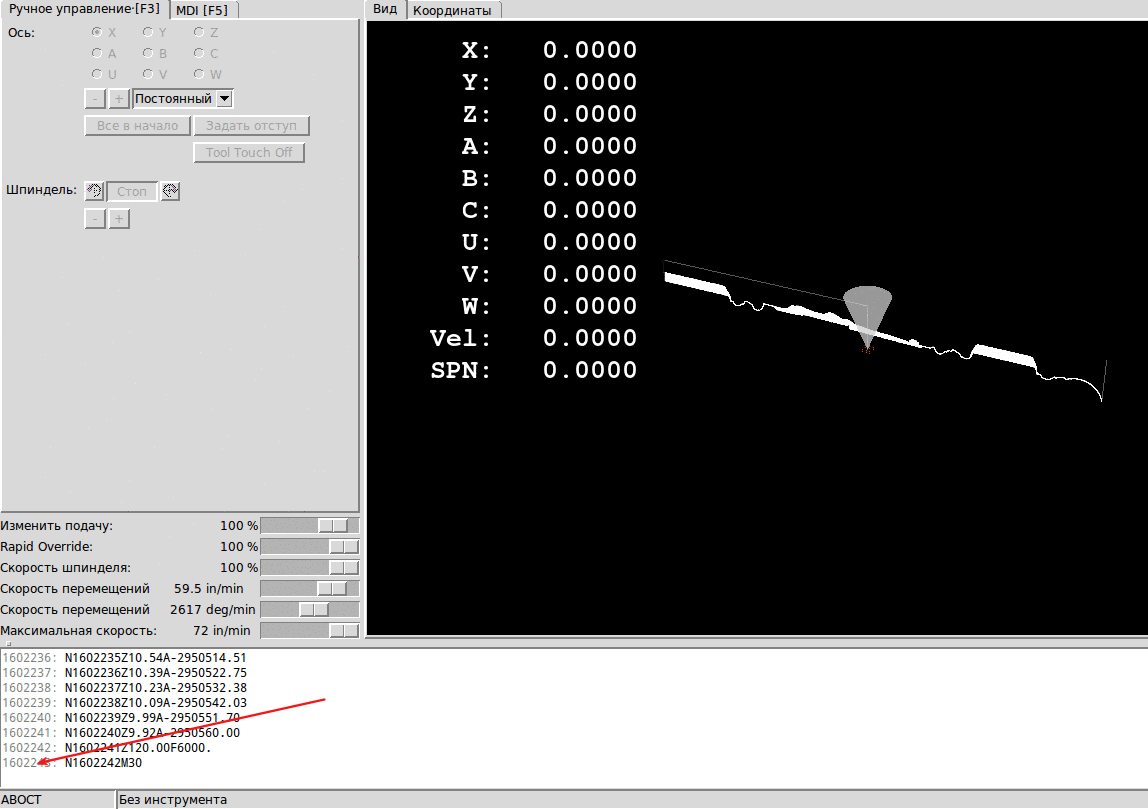Select the W axis radio button

click(199, 74)
